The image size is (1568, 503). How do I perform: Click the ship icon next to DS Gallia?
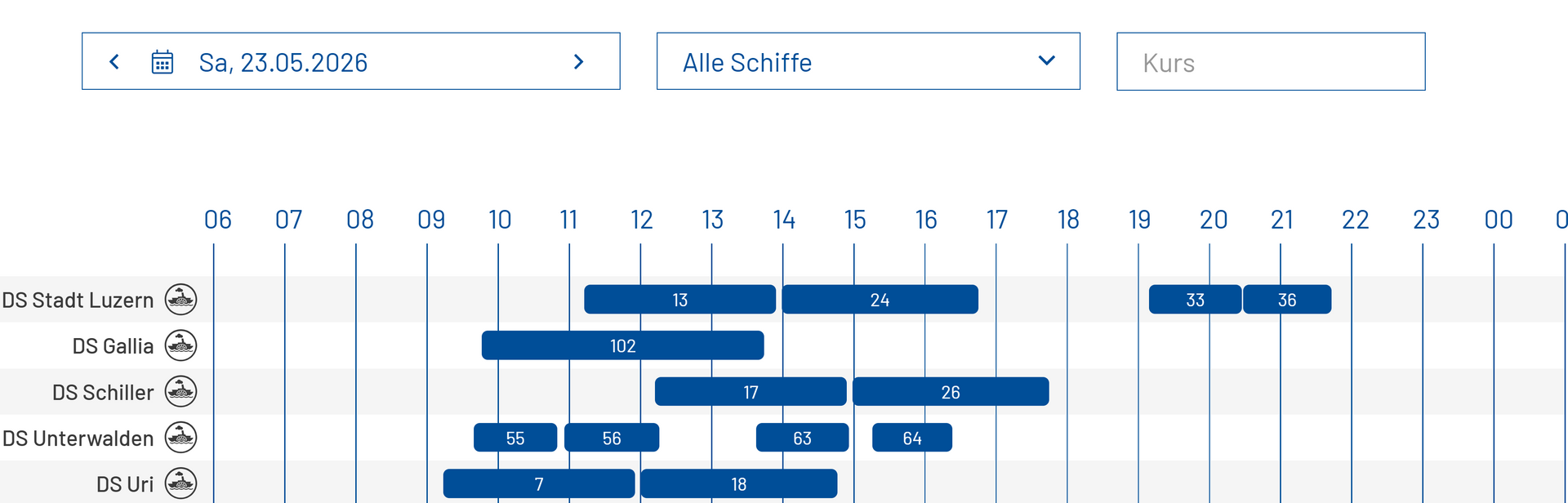click(x=181, y=345)
